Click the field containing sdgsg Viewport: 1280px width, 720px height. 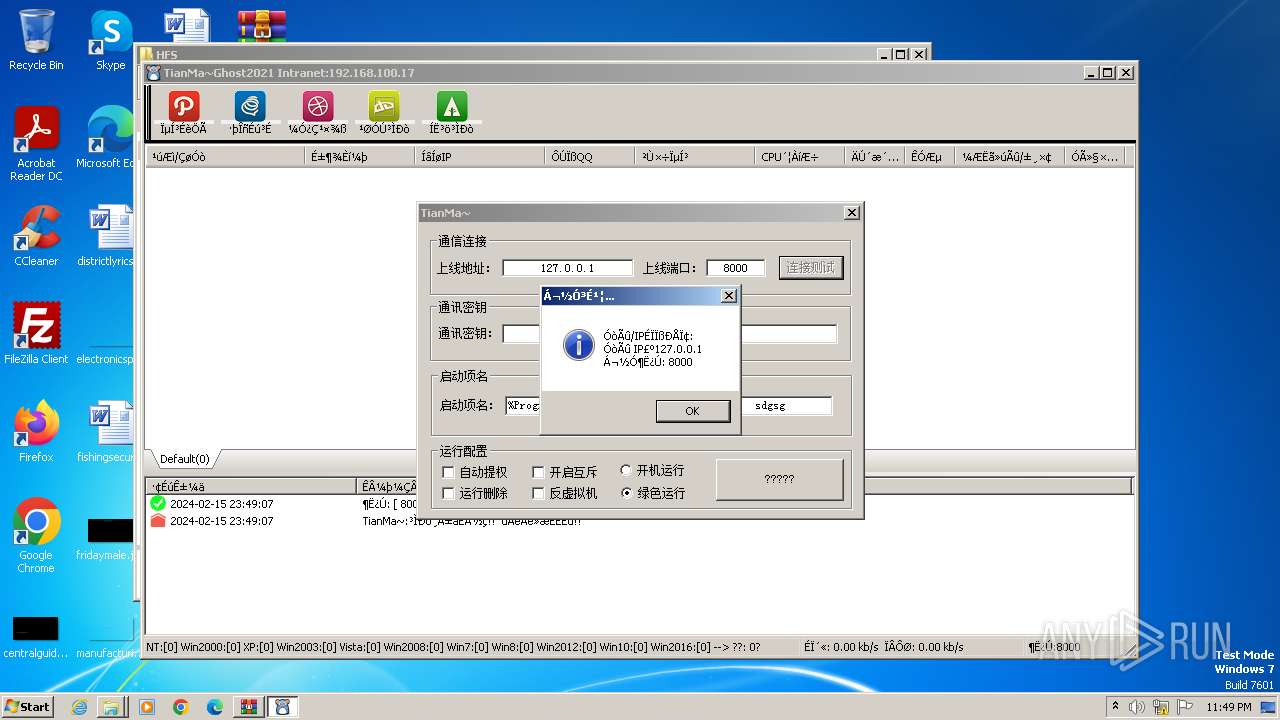click(x=786, y=405)
